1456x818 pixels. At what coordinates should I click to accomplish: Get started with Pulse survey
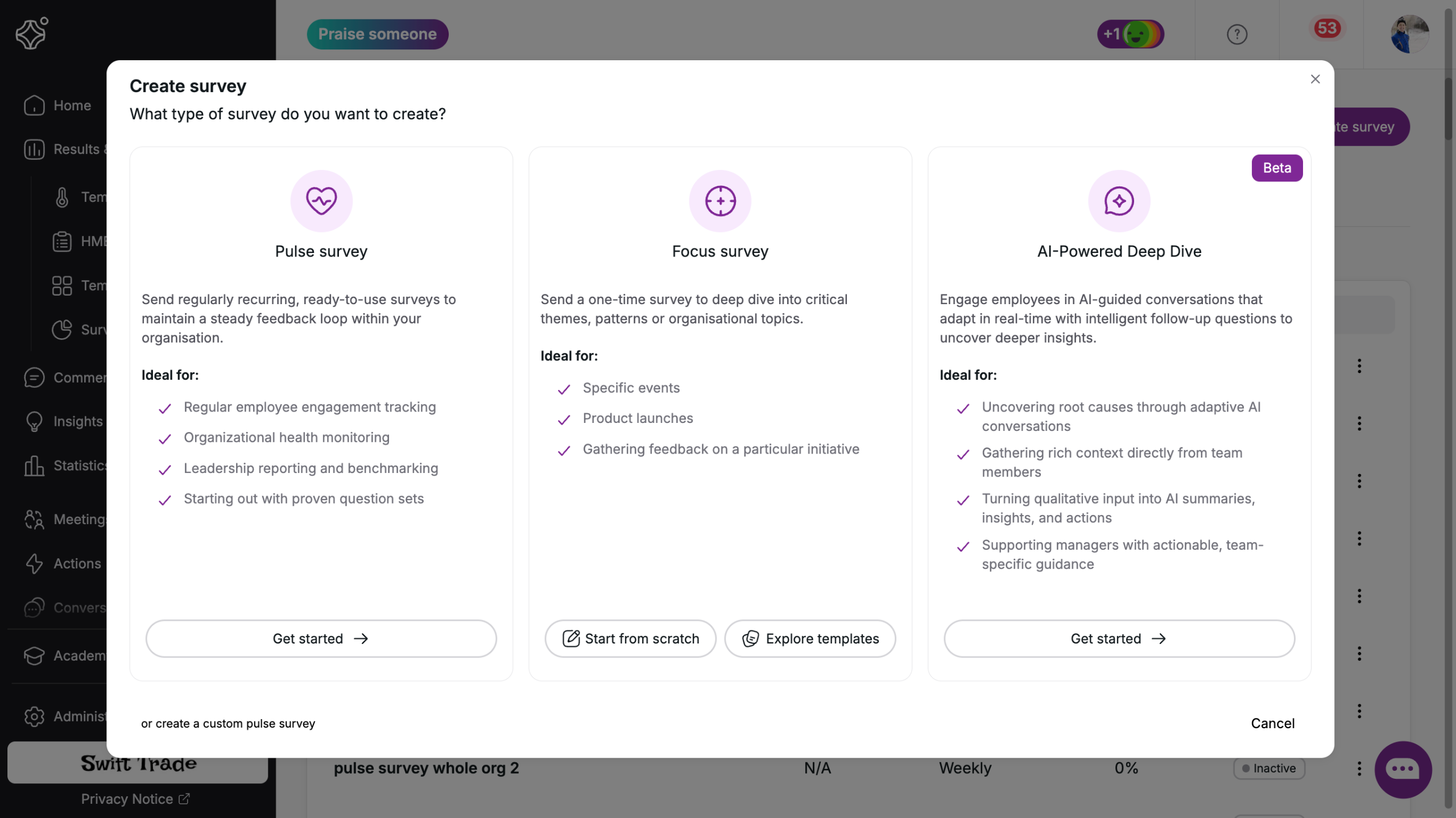pos(321,638)
